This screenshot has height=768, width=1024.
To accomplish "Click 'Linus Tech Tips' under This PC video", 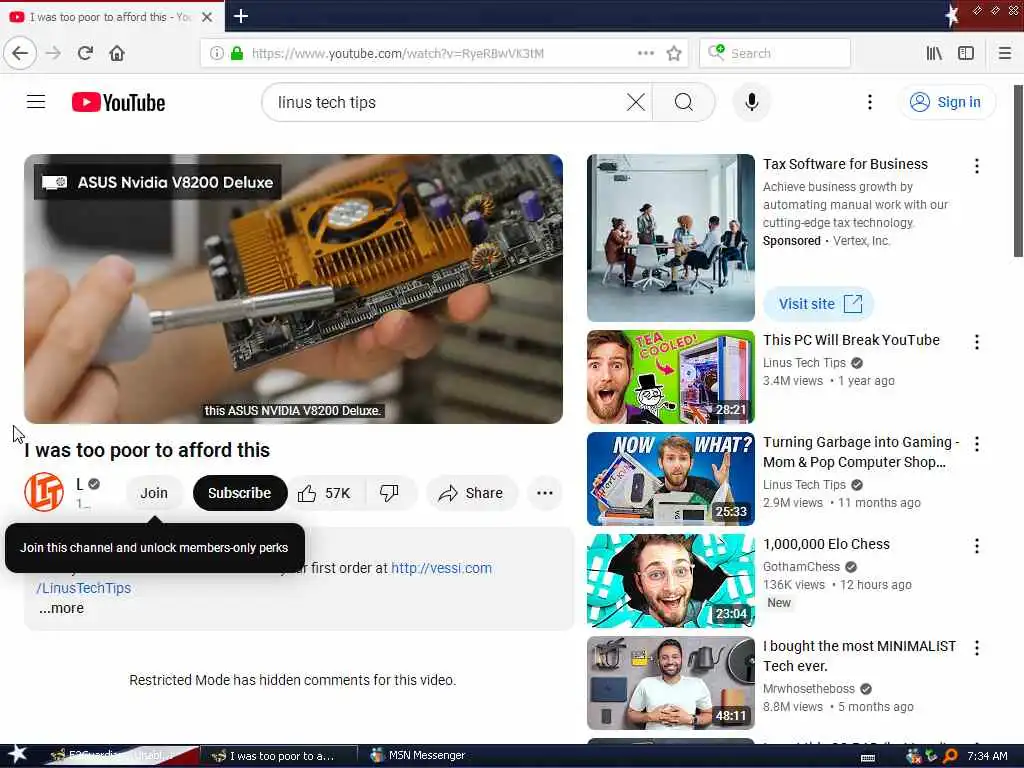I will 804,363.
